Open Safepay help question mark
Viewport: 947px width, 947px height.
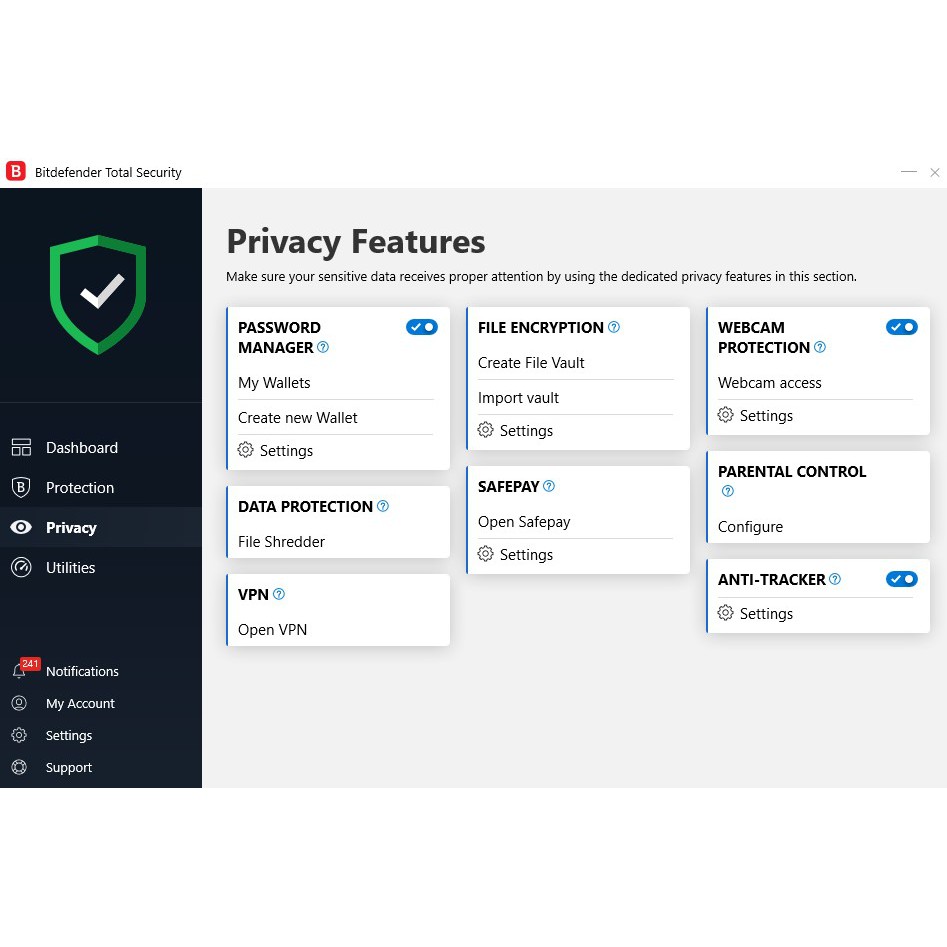click(549, 486)
